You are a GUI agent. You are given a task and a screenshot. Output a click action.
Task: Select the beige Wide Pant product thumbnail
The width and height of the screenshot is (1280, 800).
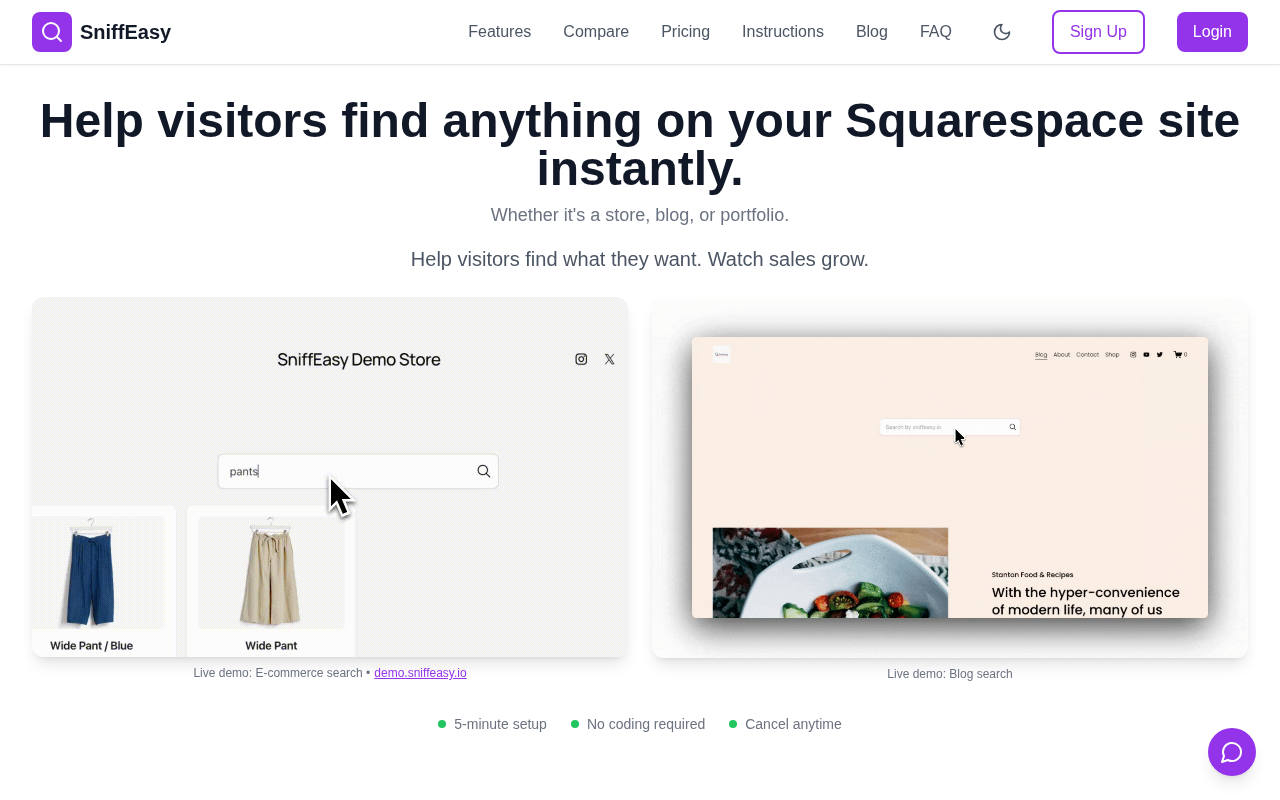click(x=271, y=572)
